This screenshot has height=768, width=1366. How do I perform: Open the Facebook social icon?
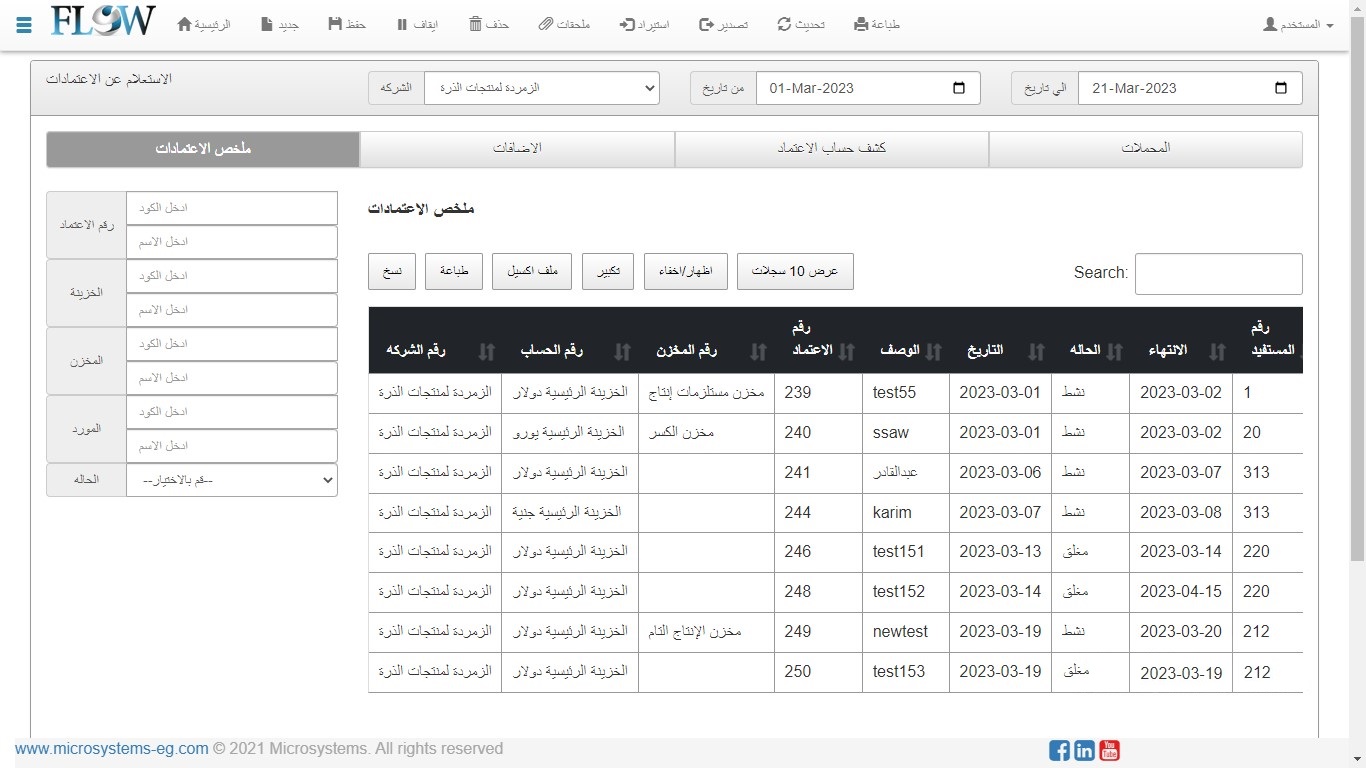click(x=1059, y=750)
